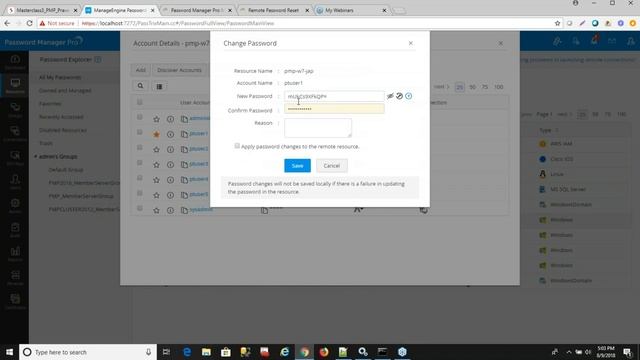Open Owned and Managed in Password Explorer
Image resolution: width=640 pixels, height=360 pixels.
65,91
